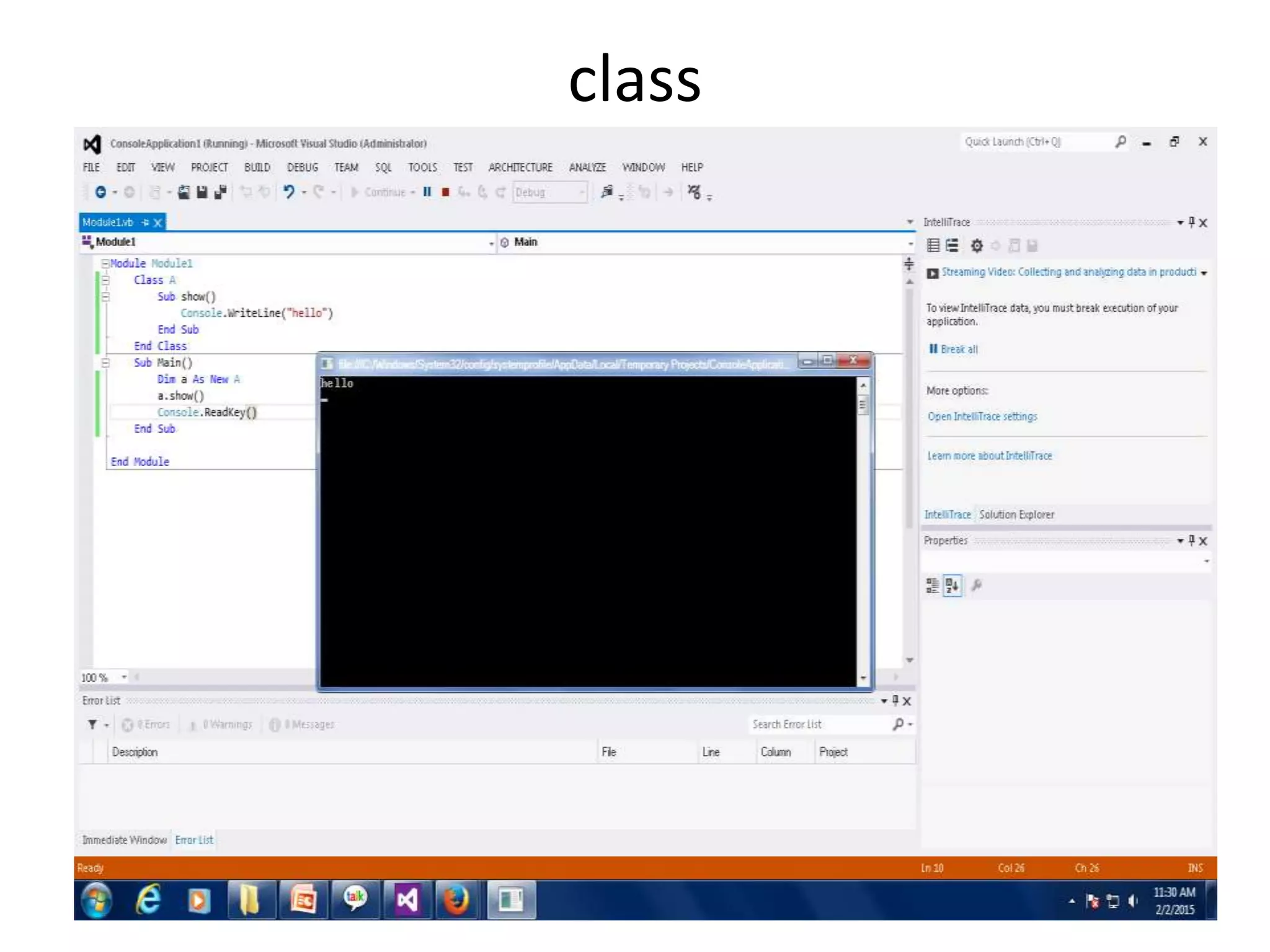Viewport: 1270px width, 952px height.
Task: Click Alphabetical sort icon in Properties
Action: pyautogui.click(x=952, y=585)
